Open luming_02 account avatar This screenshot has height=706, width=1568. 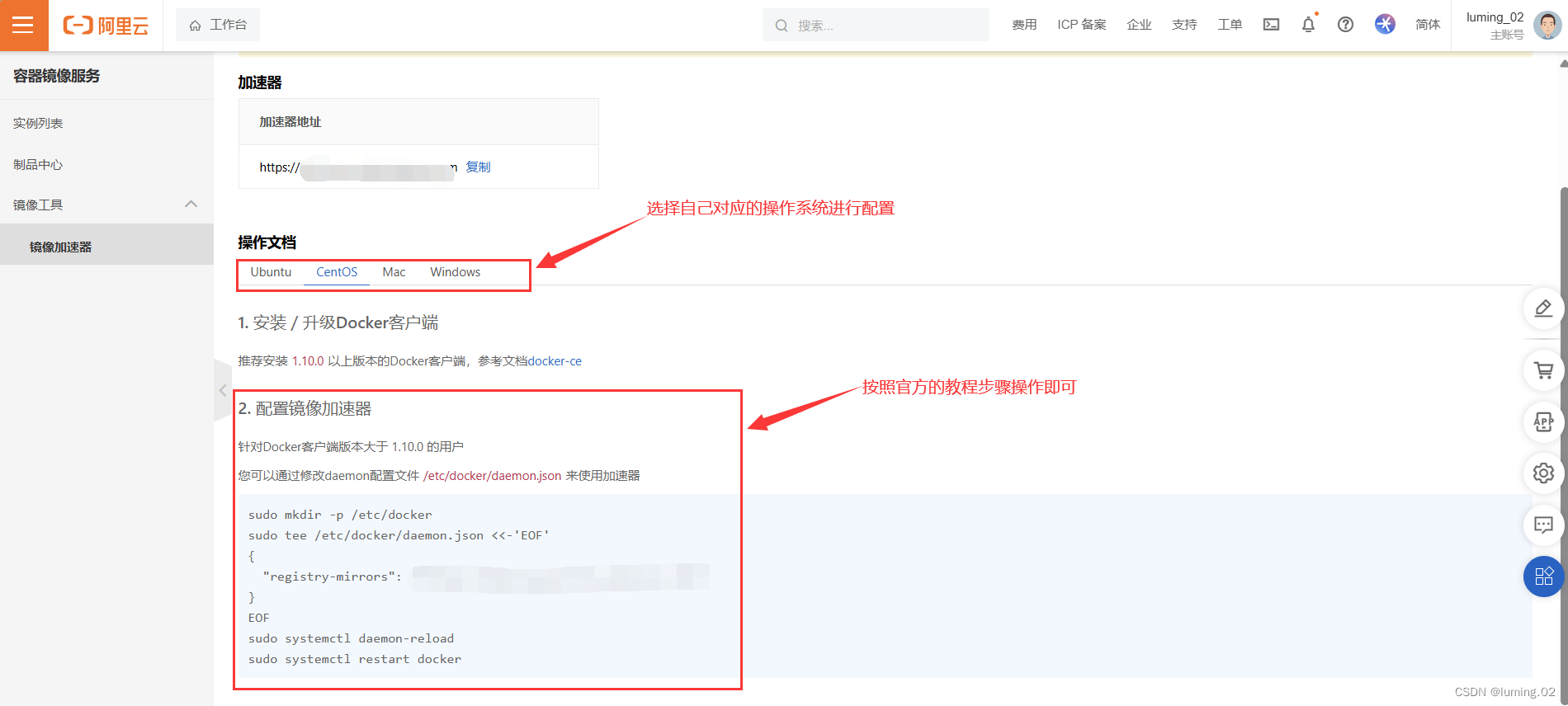pos(1547,25)
